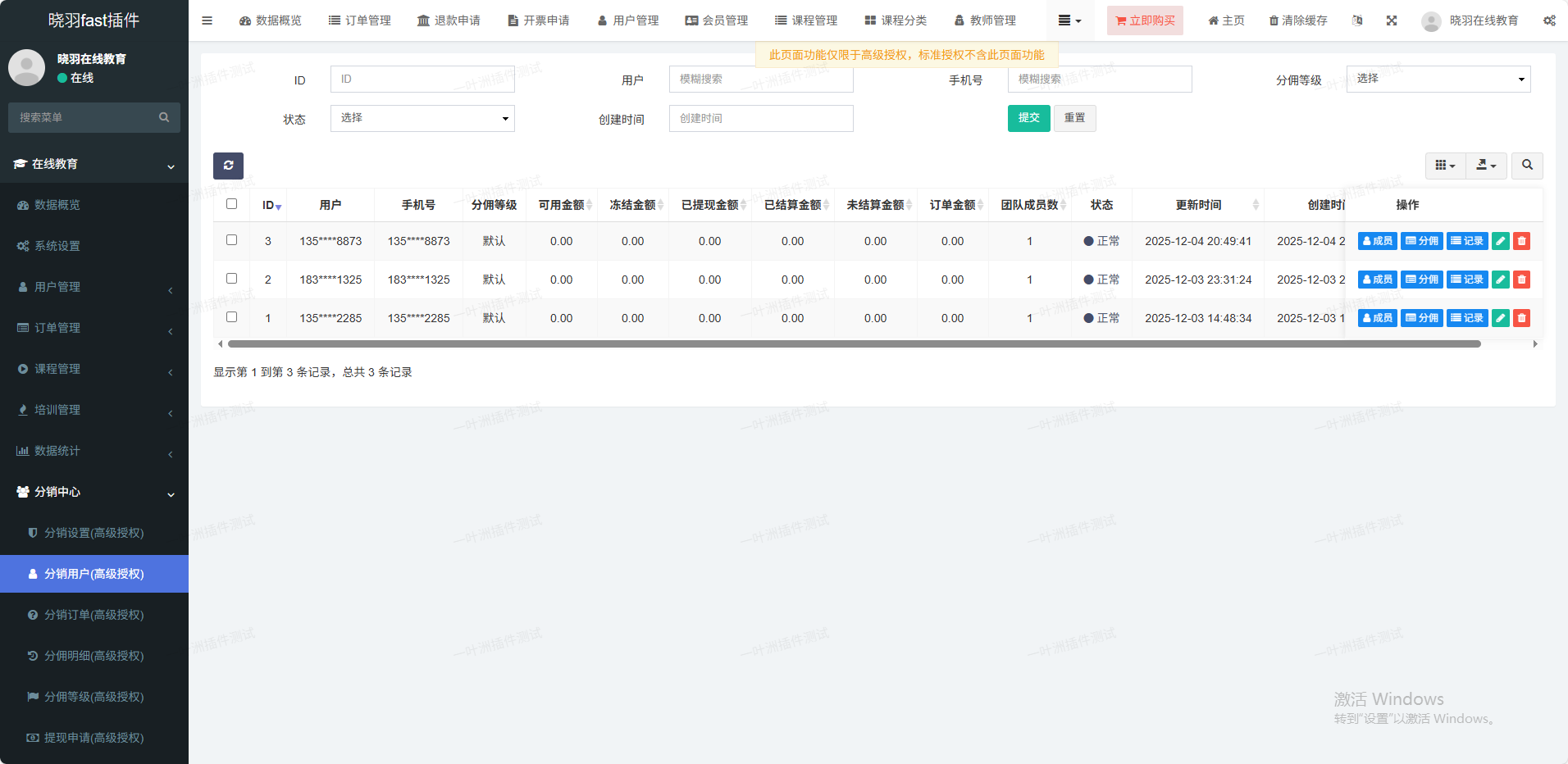Screen dimensions: 1568x764
Task: Check the checkbox for row ID 2
Action: (232, 279)
